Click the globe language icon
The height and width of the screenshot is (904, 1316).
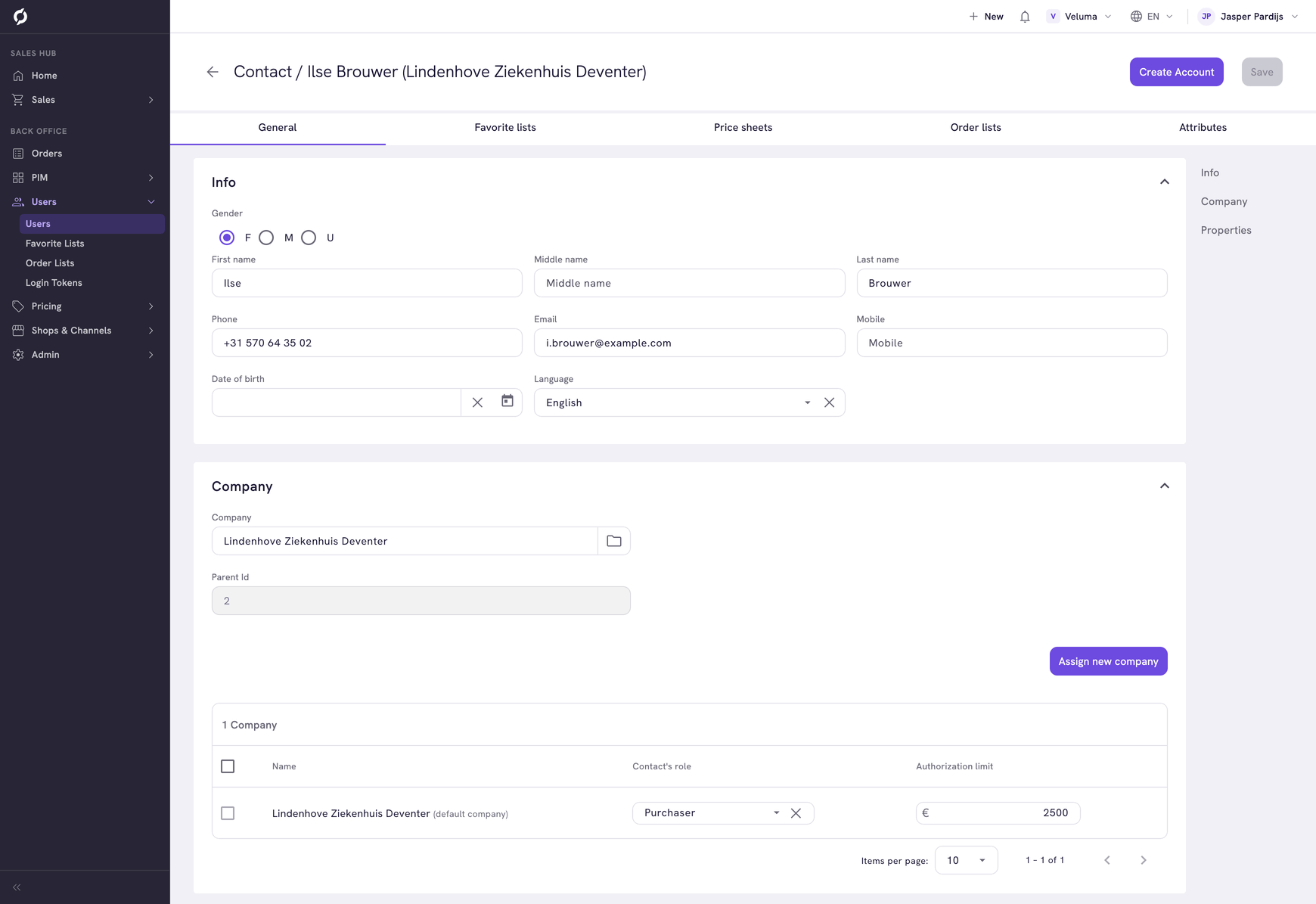coord(1136,17)
